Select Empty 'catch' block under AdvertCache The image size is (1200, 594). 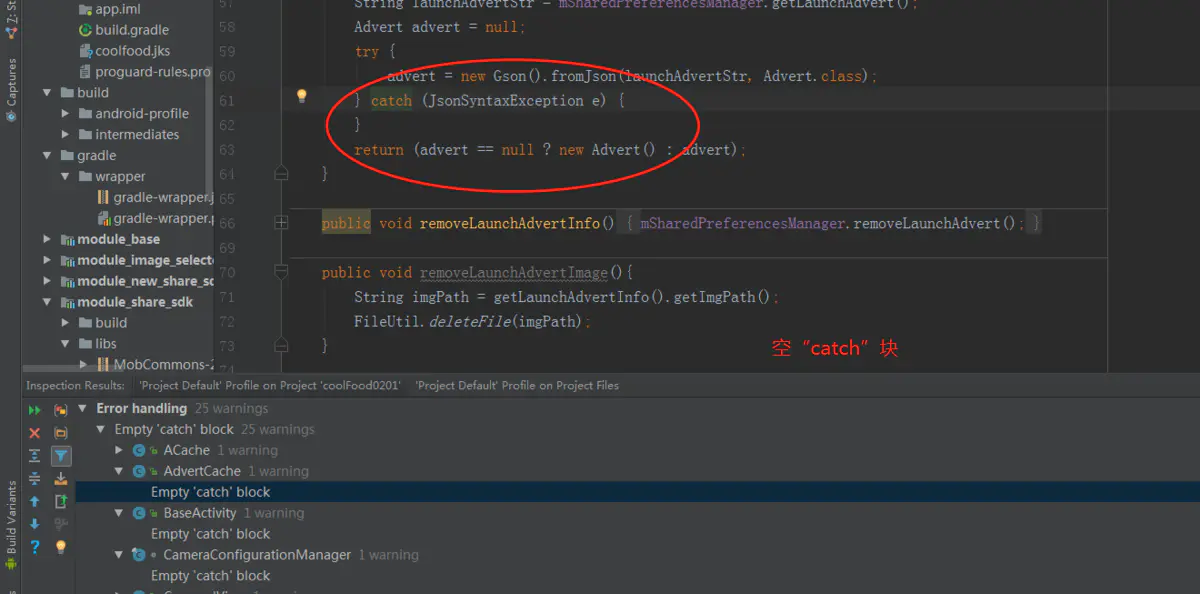[210, 492]
